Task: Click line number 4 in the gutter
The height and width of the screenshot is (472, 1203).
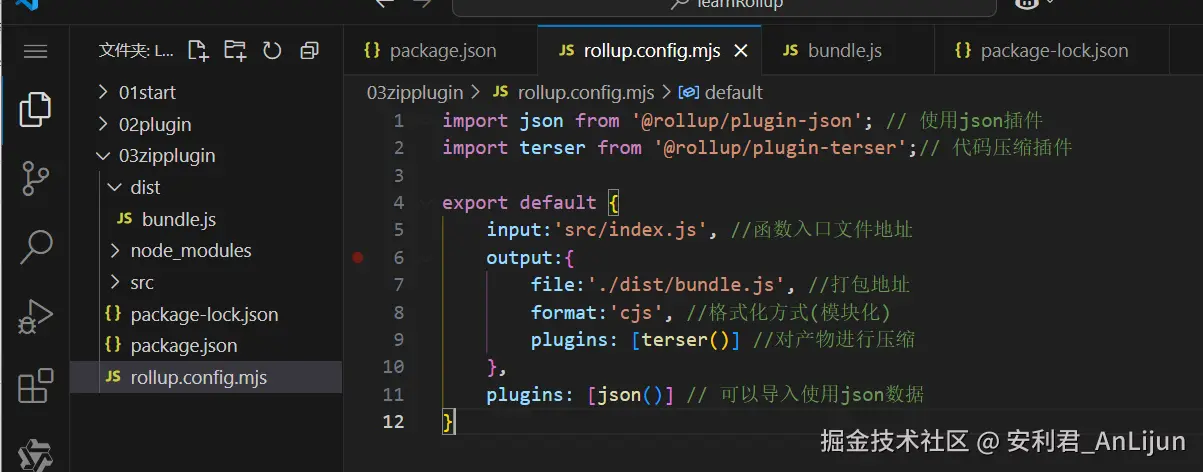Action: (x=399, y=203)
